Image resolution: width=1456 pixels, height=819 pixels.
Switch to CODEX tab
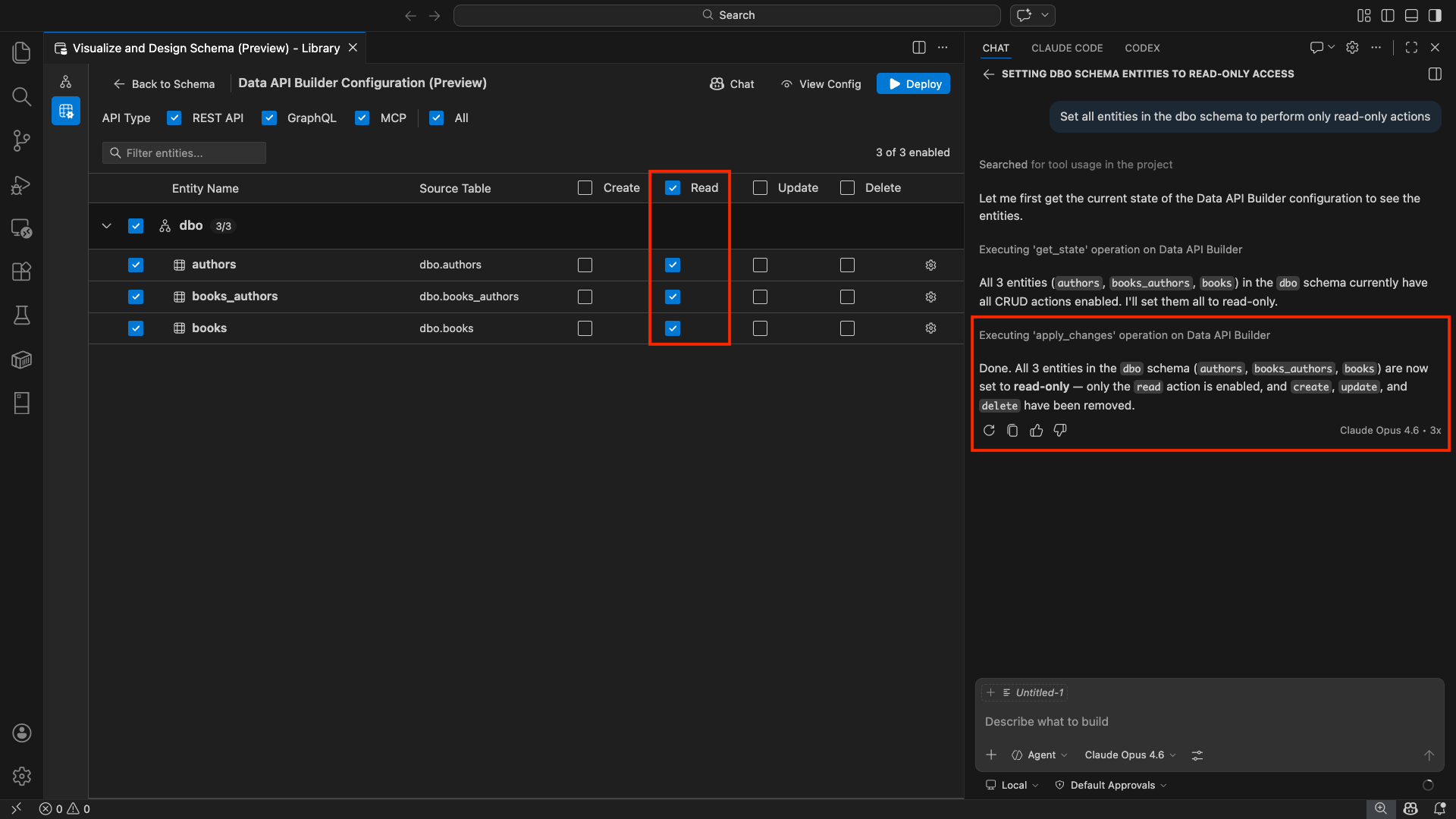coord(1141,48)
